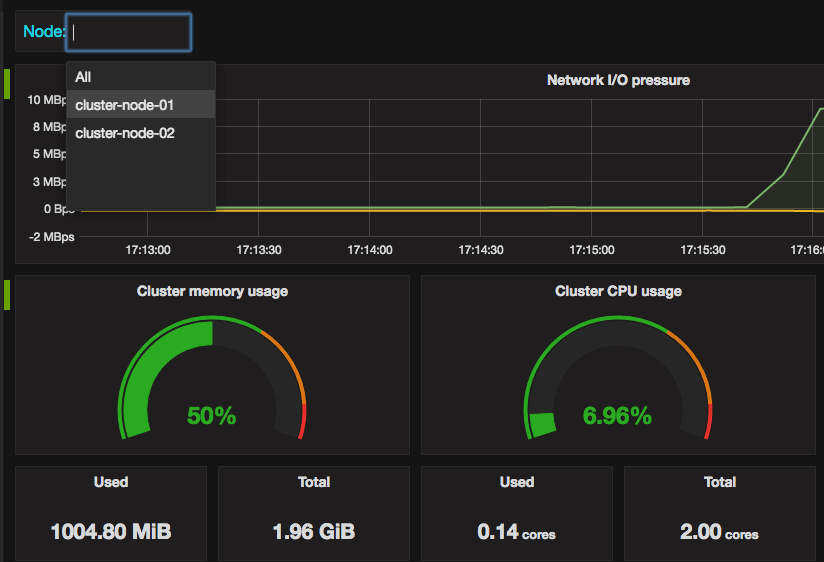This screenshot has width=824, height=562.
Task: Open the Cluster CPU usage panel title
Action: click(618, 291)
